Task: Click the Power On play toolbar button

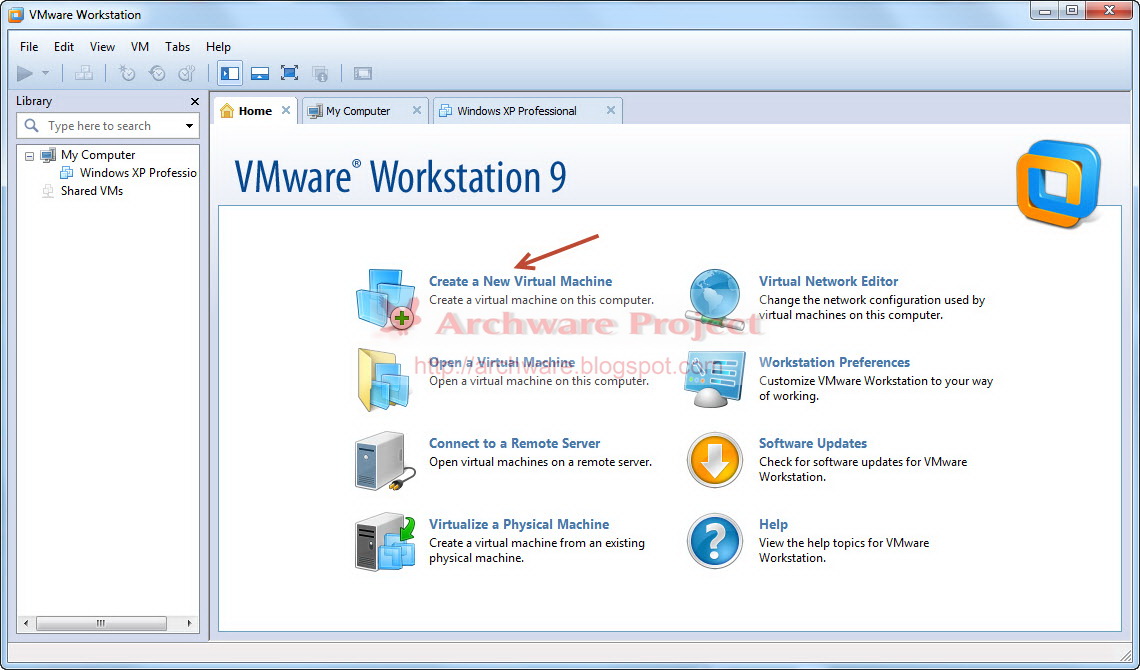Action: pyautogui.click(x=25, y=73)
